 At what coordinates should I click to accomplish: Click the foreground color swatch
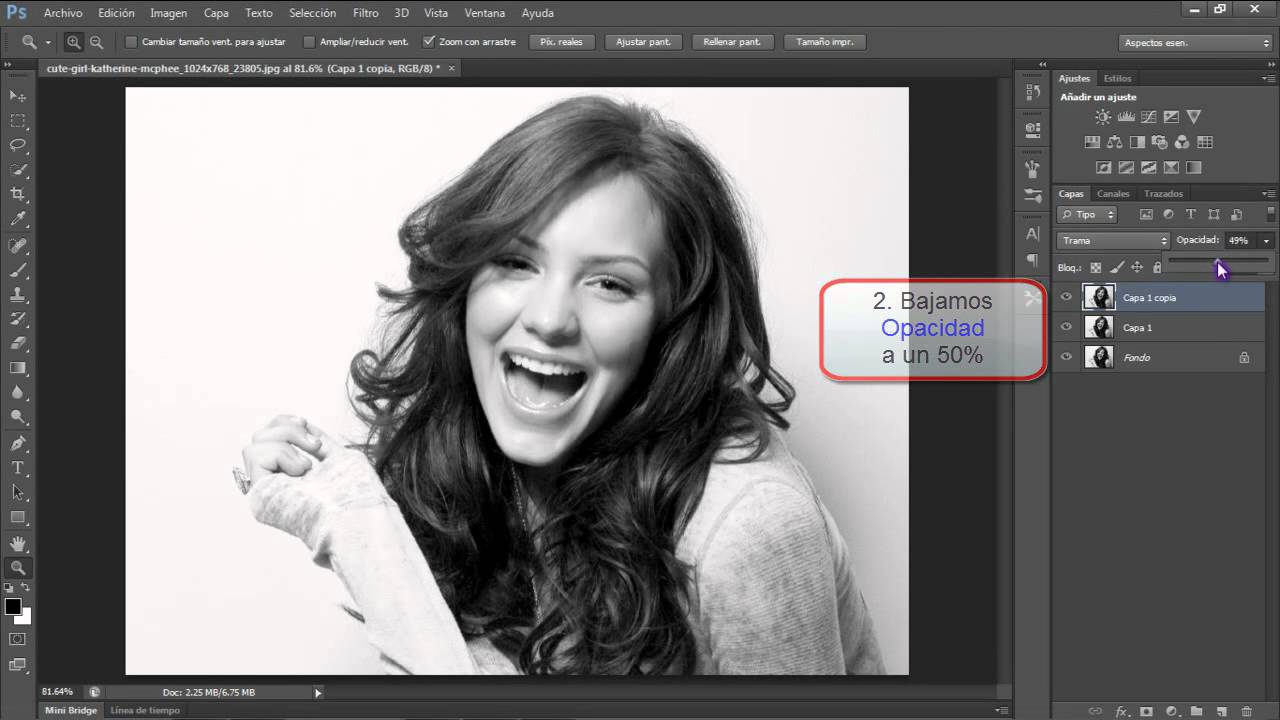pos(12,607)
